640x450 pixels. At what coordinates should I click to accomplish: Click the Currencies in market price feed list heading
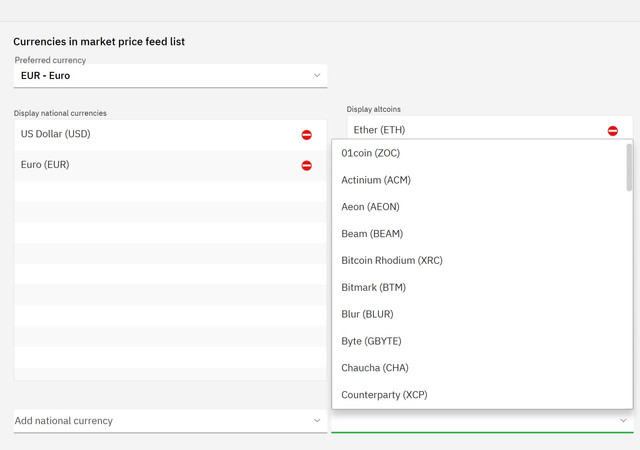click(99, 42)
